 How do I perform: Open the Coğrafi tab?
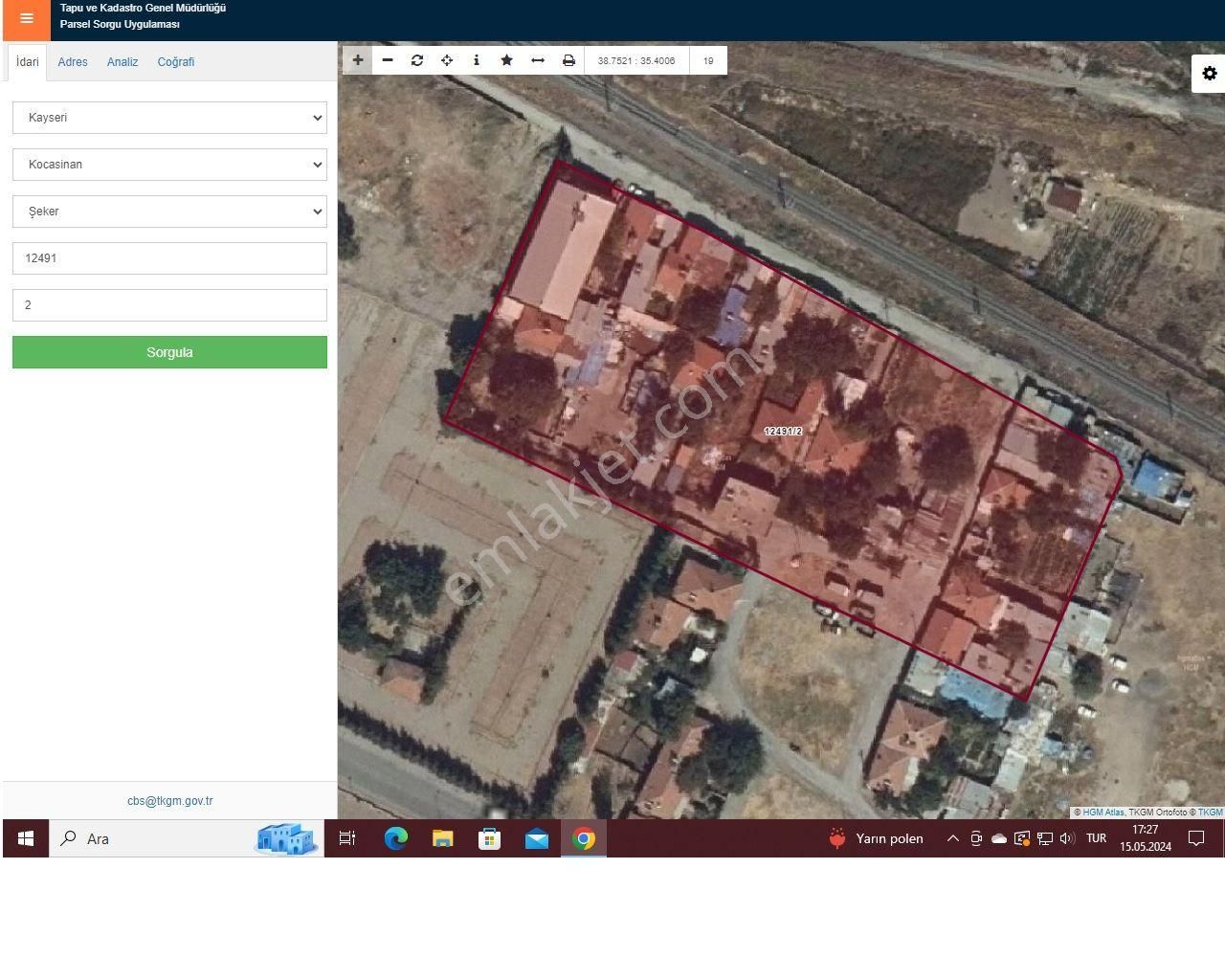pos(176,62)
